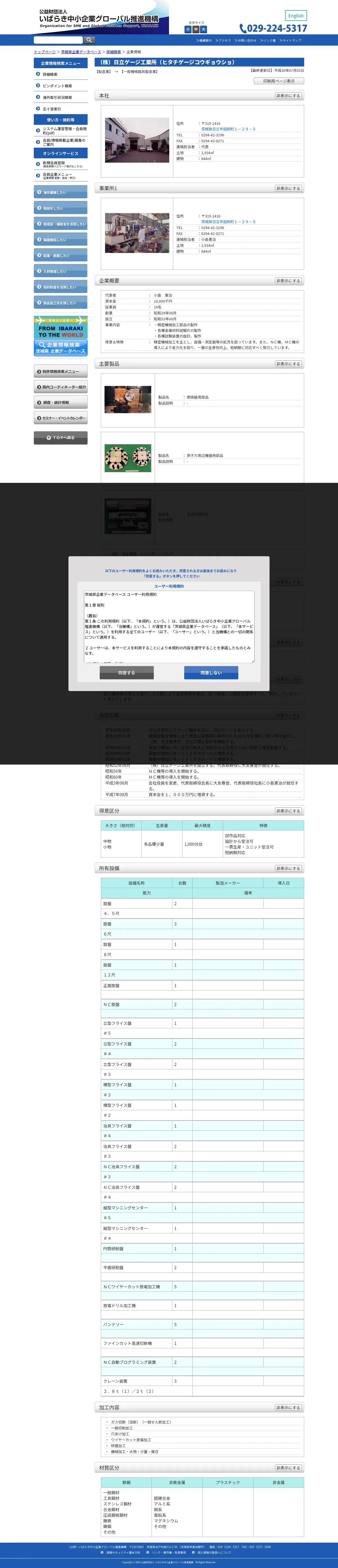
Task: Open 助成金・補助金を活用したい sidebar button
Action: (60, 224)
